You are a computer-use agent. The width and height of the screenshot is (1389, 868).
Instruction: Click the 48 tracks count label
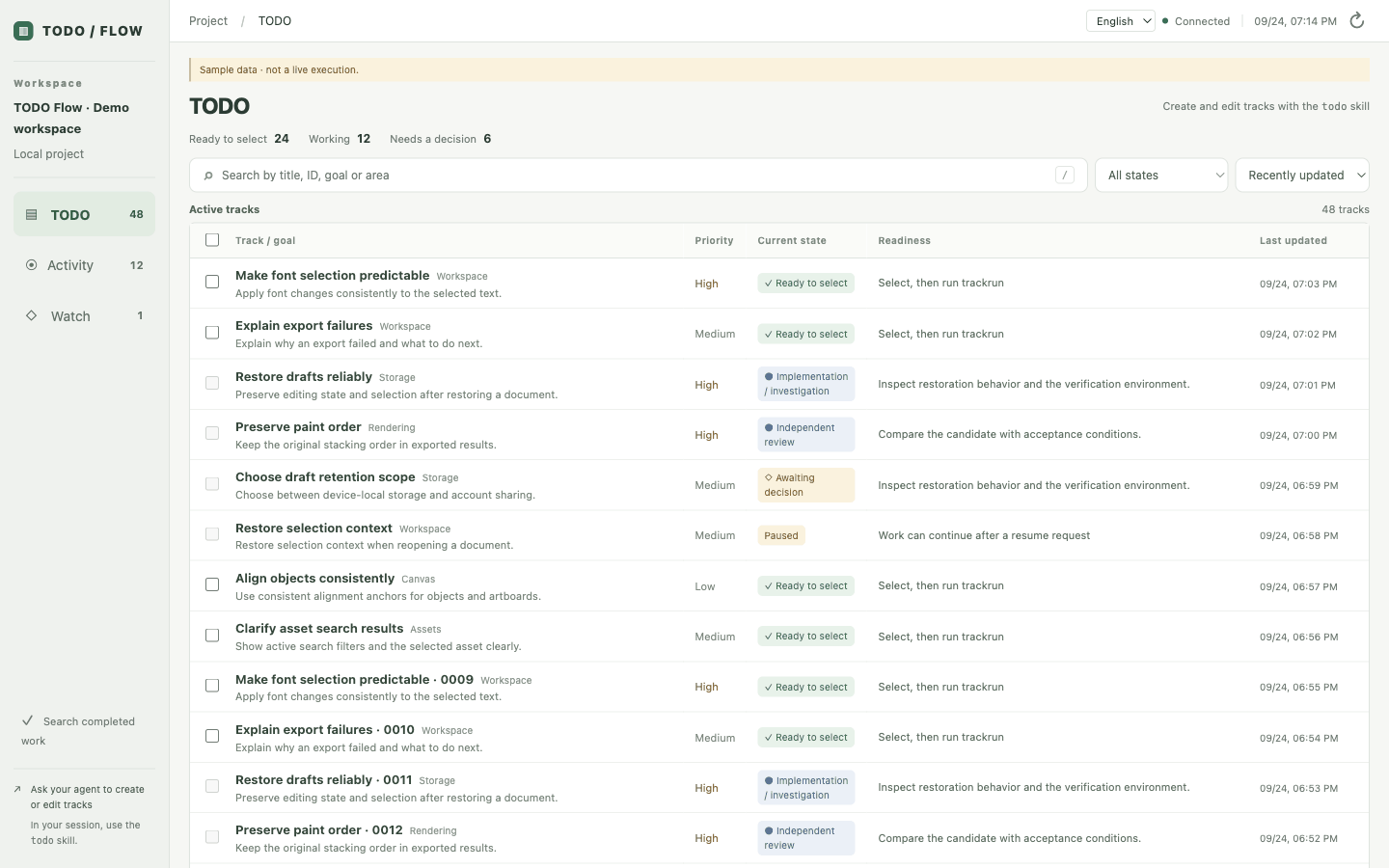[1345, 209]
